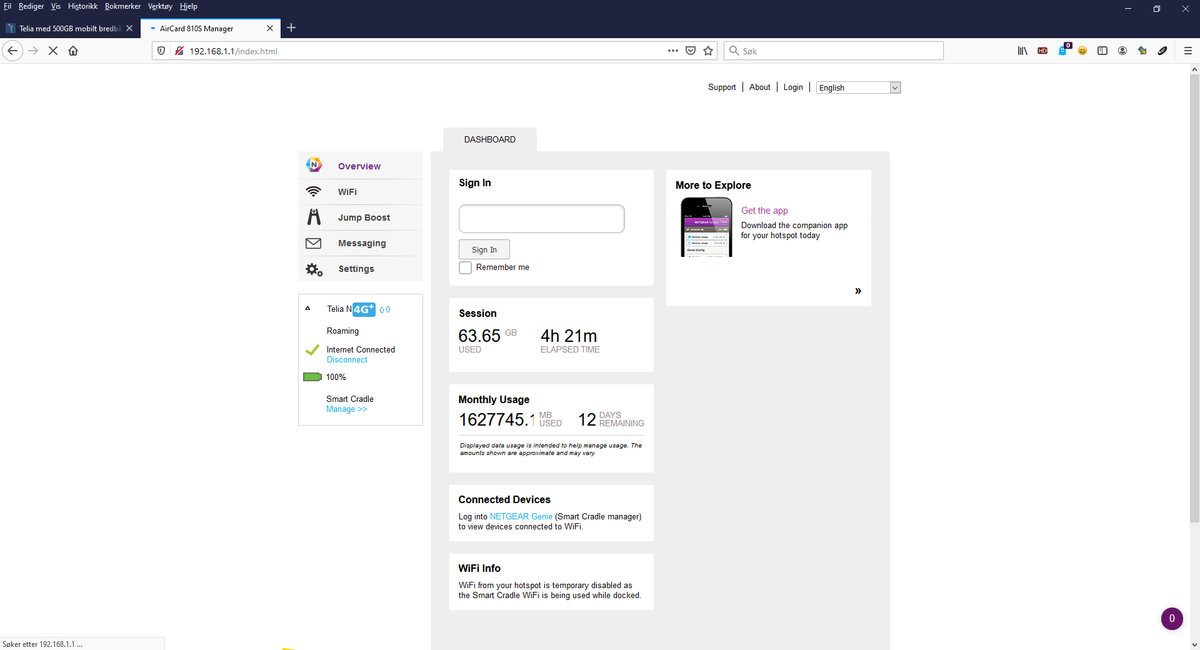Click the purple 0 notification badge

pos(1172,619)
